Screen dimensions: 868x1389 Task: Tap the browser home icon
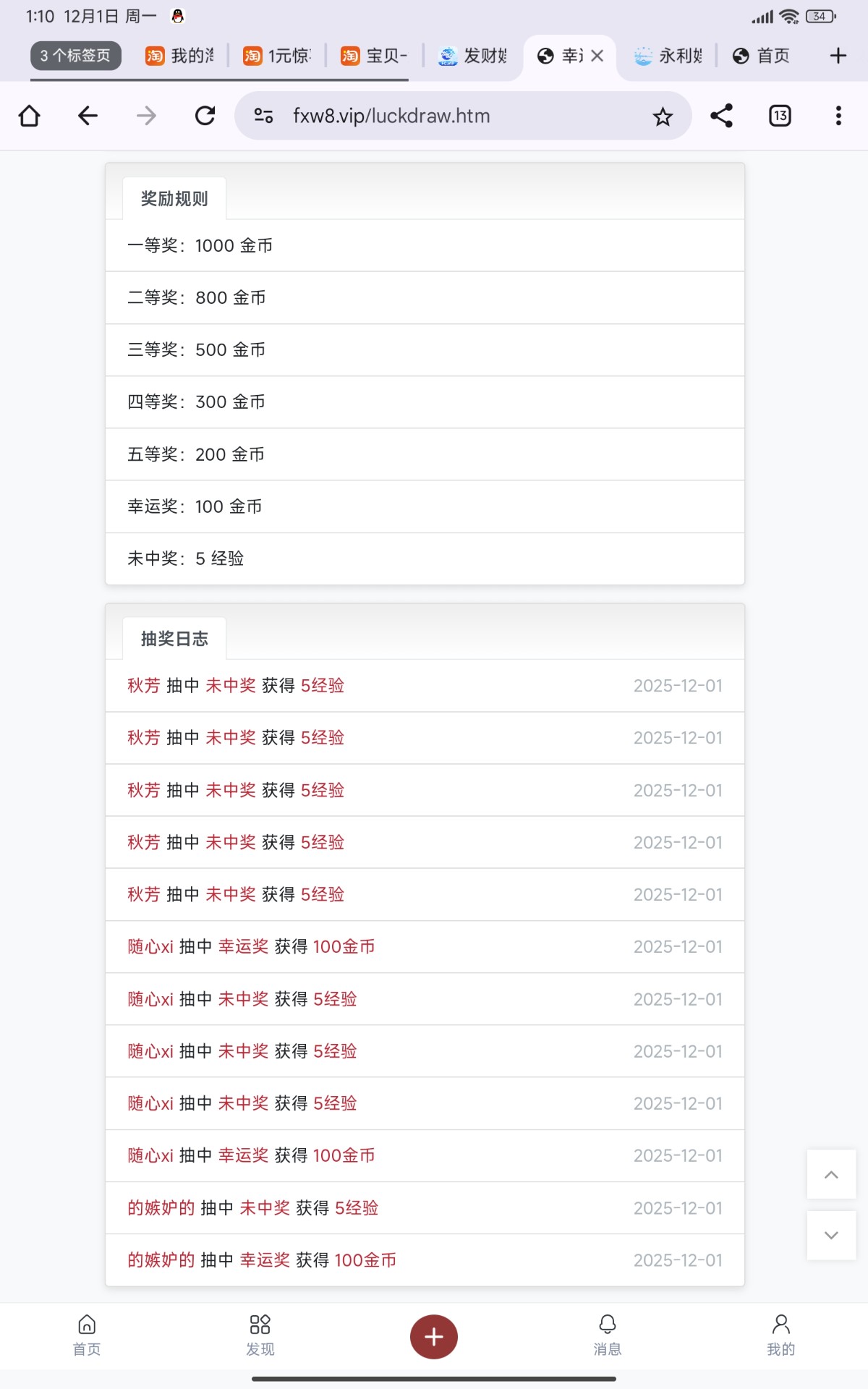pyautogui.click(x=30, y=116)
